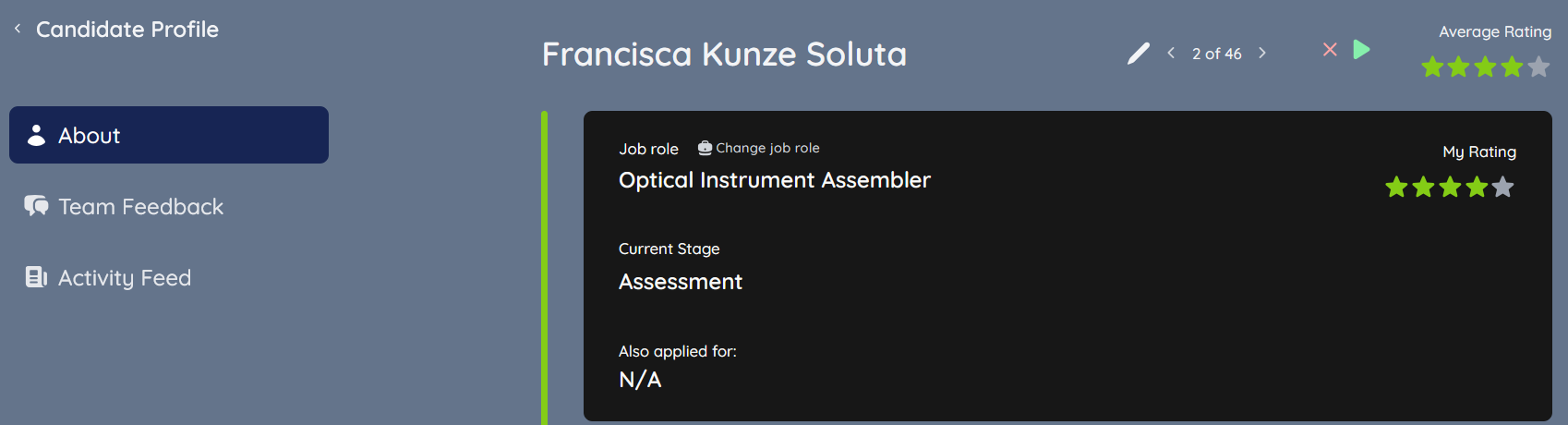Viewport: 1568px width, 425px height.
Task: Reject candidate using the red X icon
Action: point(1330,49)
